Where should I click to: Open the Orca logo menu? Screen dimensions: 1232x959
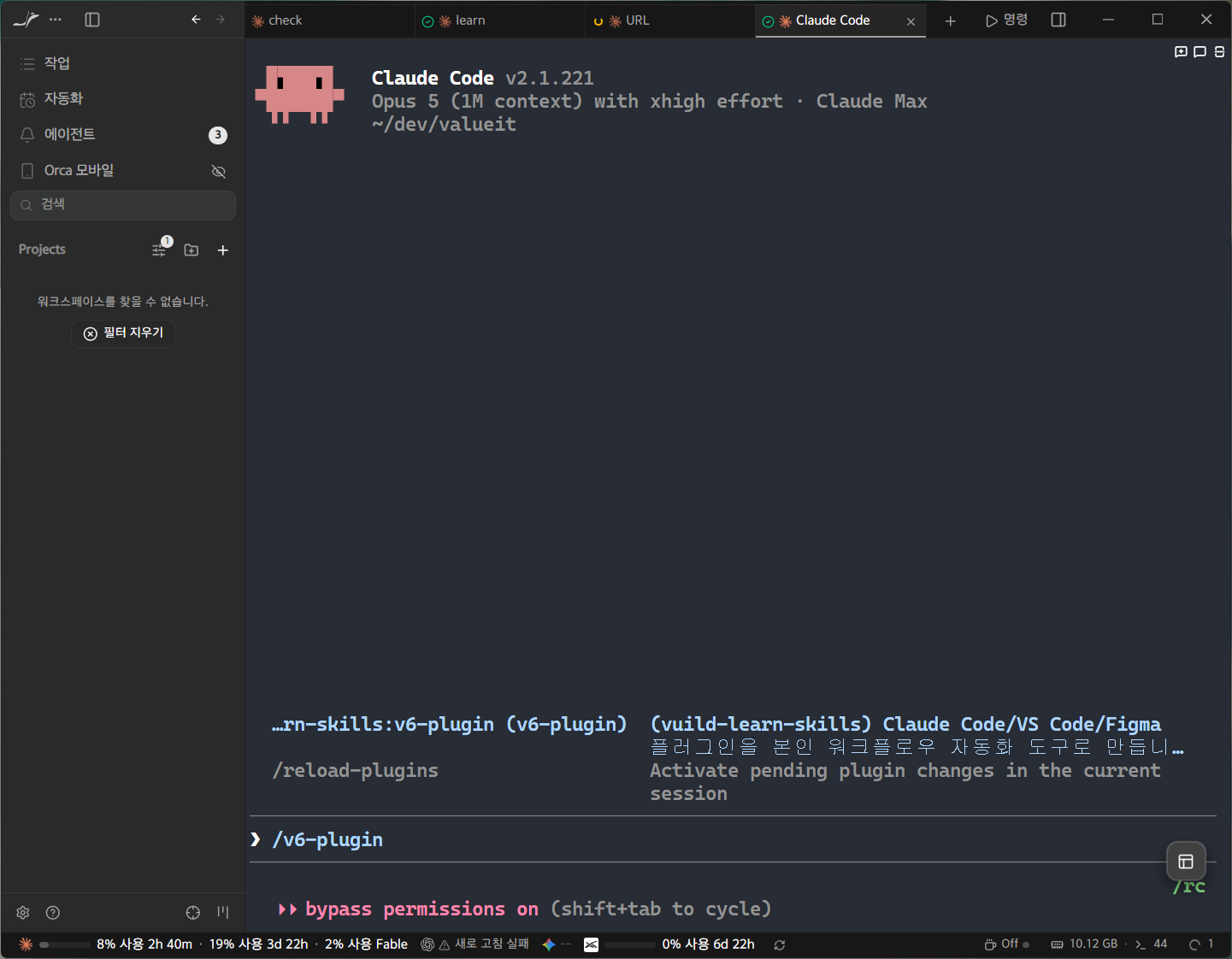click(26, 19)
